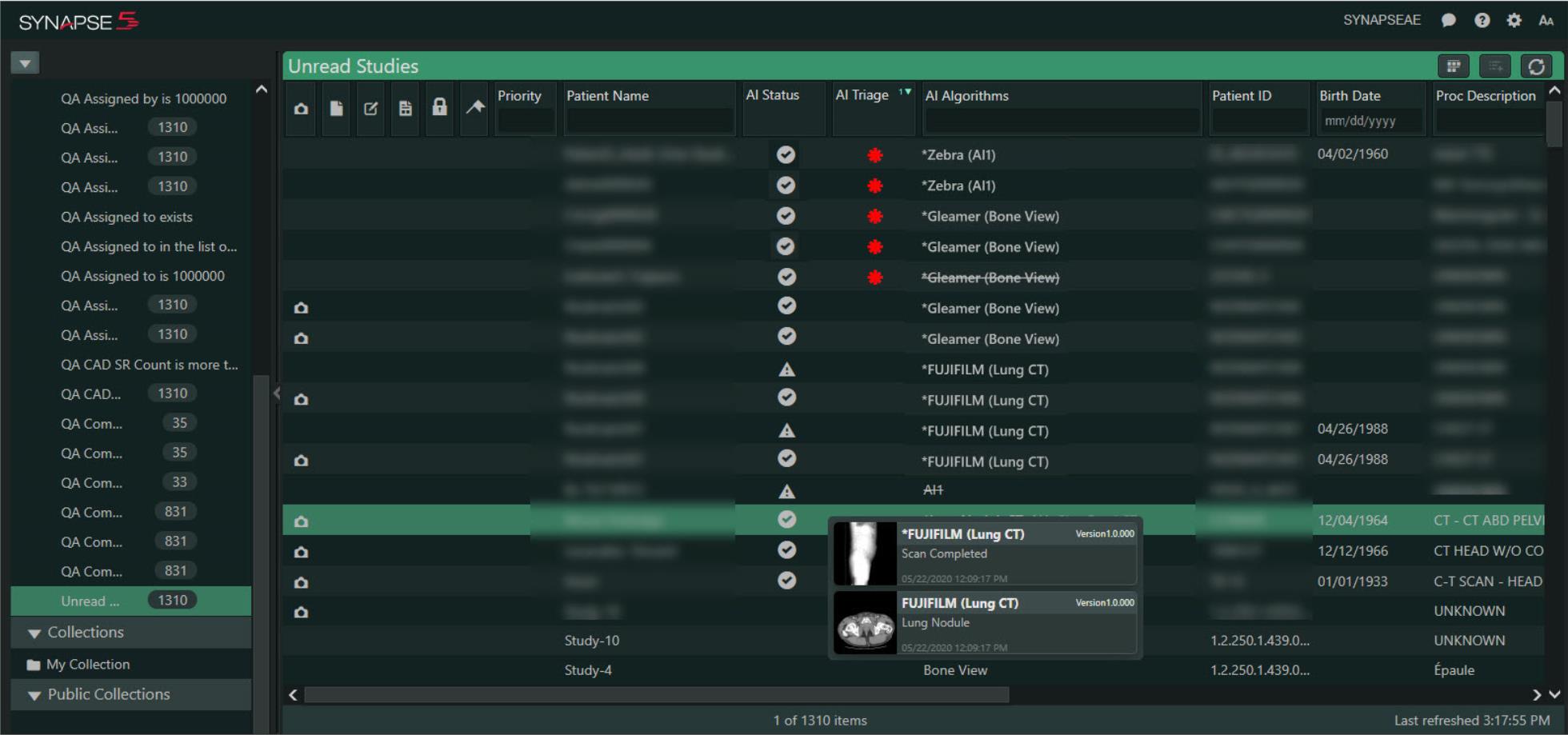The height and width of the screenshot is (735, 1568).
Task: Click the lock column header icon
Action: click(x=439, y=106)
